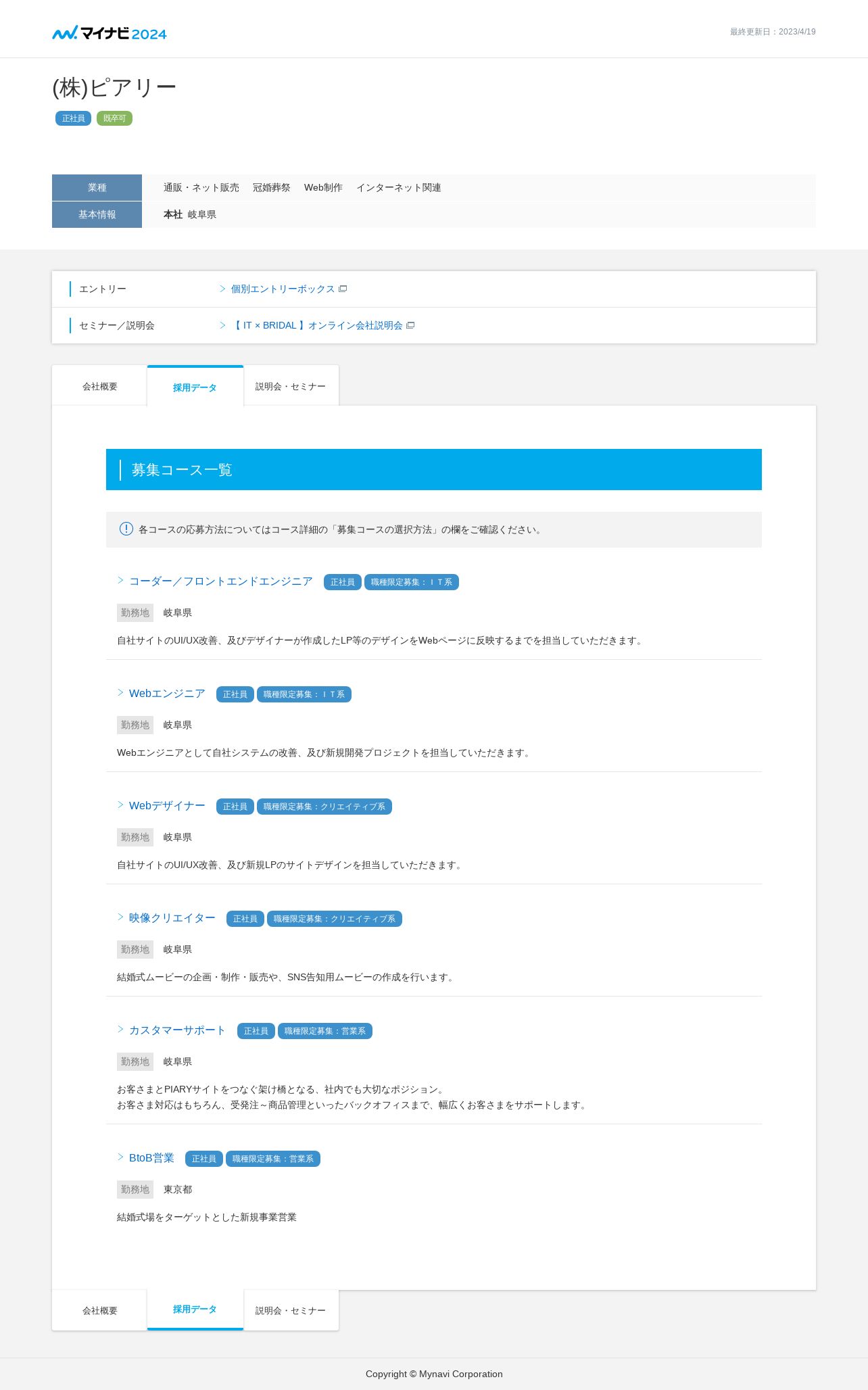
Task: Open the カスタマーサポート course link
Action: (177, 1030)
